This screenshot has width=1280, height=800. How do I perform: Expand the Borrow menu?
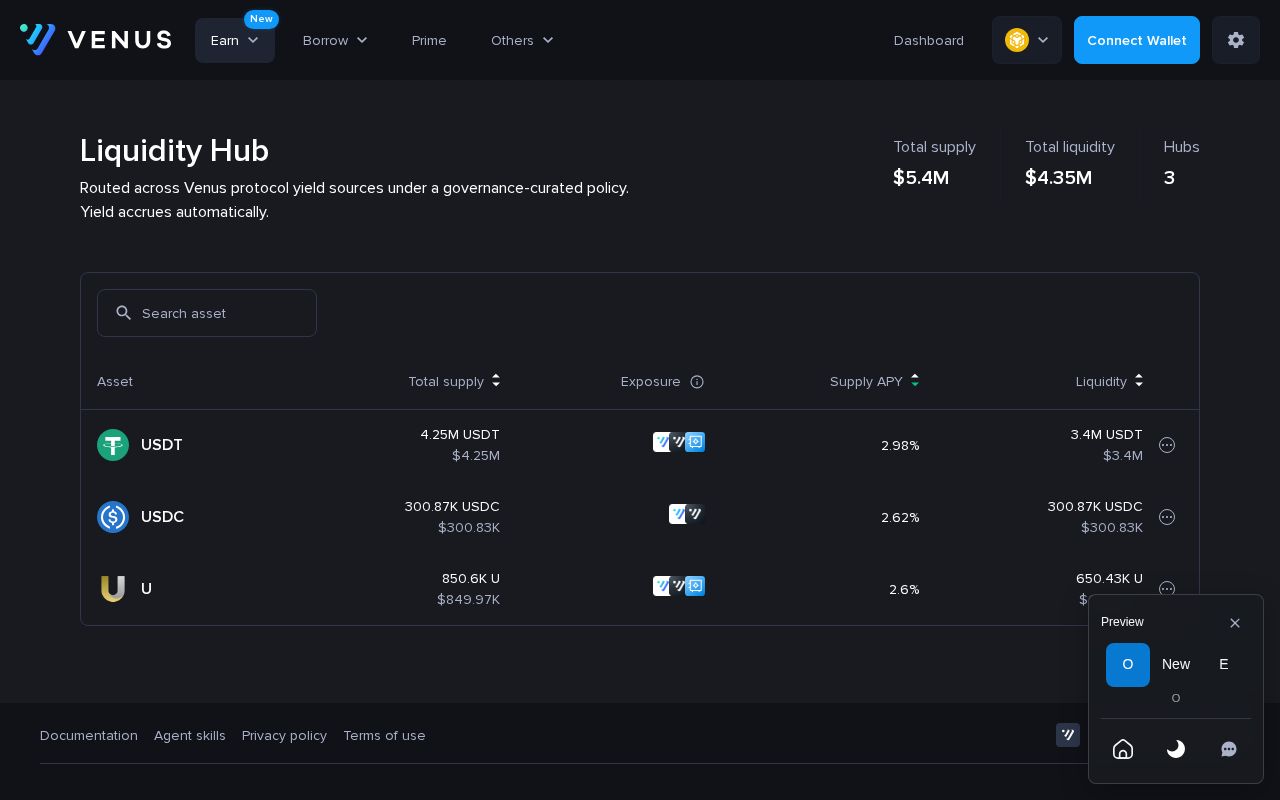335,40
